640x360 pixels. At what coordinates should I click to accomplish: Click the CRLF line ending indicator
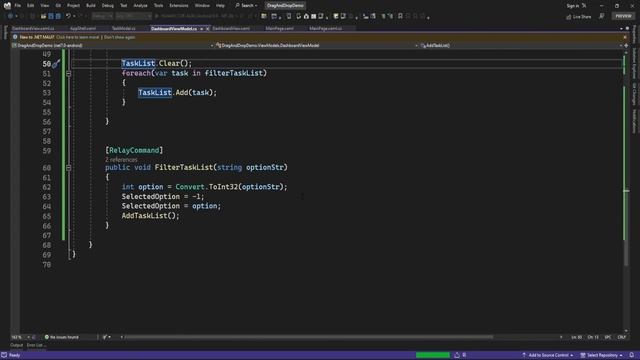pos(622,337)
